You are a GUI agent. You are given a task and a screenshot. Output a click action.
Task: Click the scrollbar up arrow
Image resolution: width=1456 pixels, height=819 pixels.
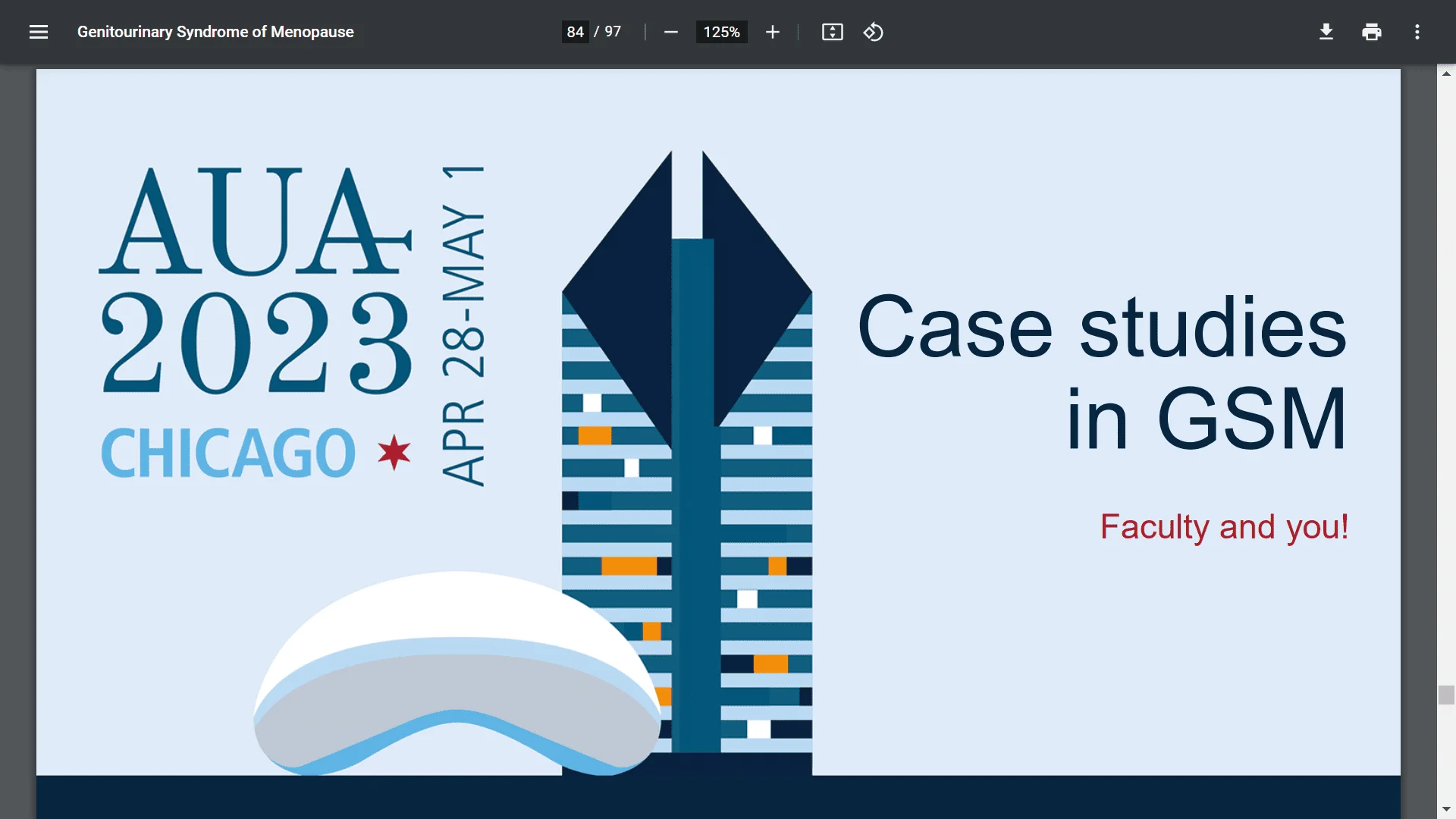[1446, 74]
